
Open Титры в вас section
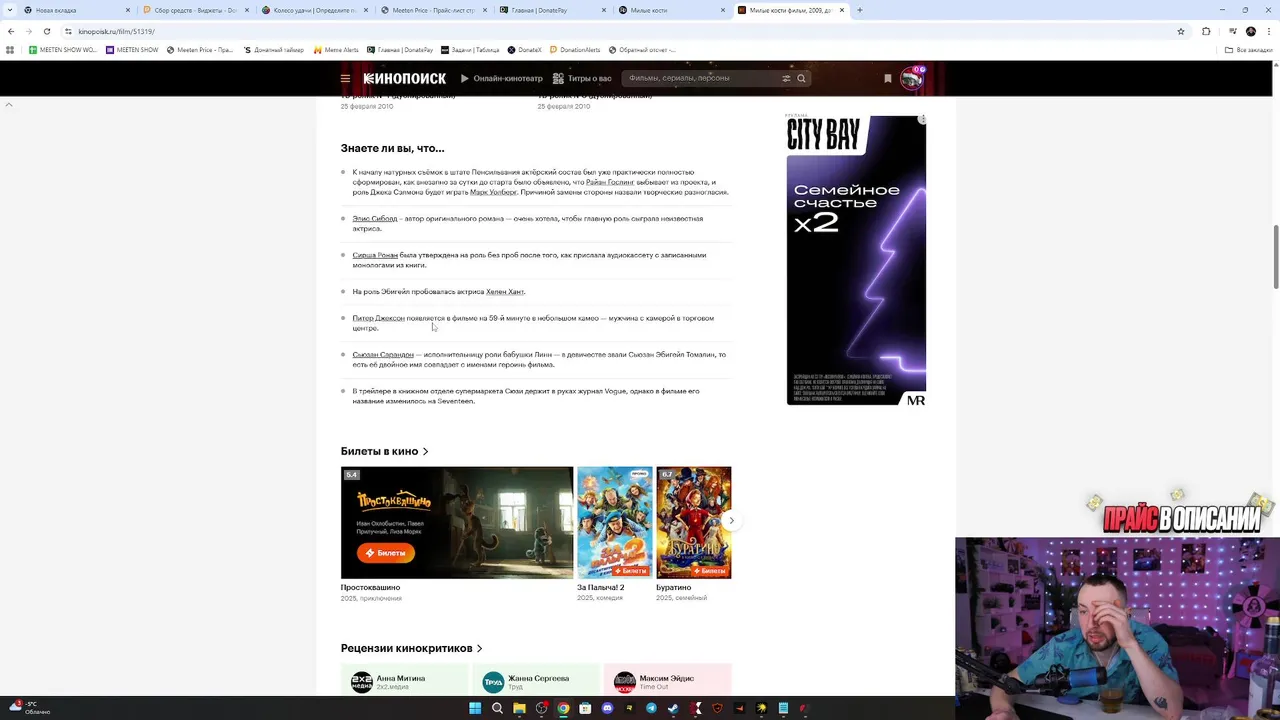pos(582,78)
